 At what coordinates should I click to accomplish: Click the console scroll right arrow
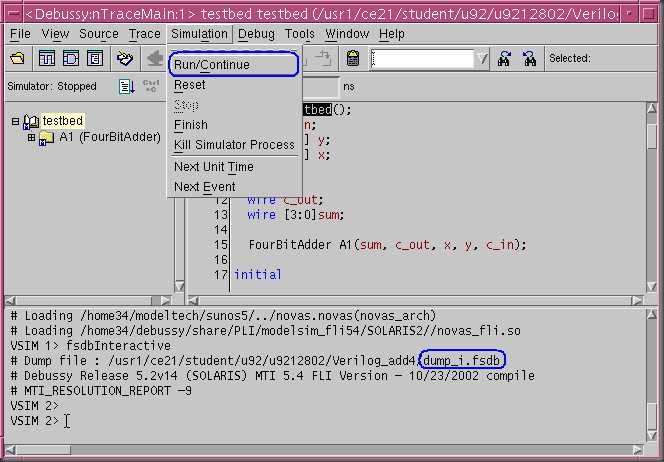[x=637, y=450]
